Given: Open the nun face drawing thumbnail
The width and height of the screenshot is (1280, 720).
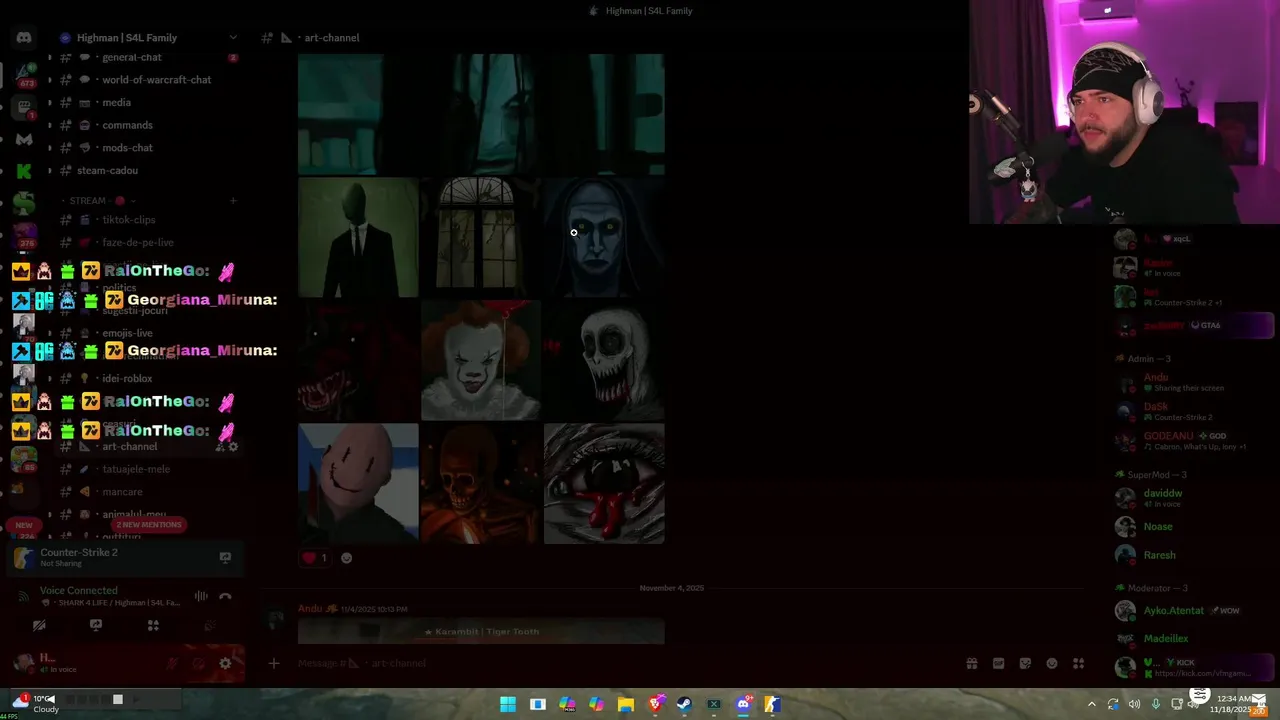Looking at the screenshot, I should point(604,238).
